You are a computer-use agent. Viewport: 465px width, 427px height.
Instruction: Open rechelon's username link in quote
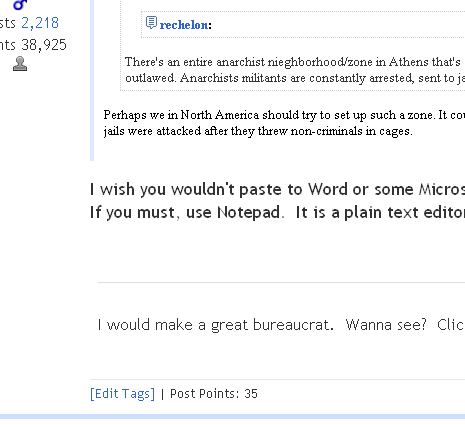point(184,25)
